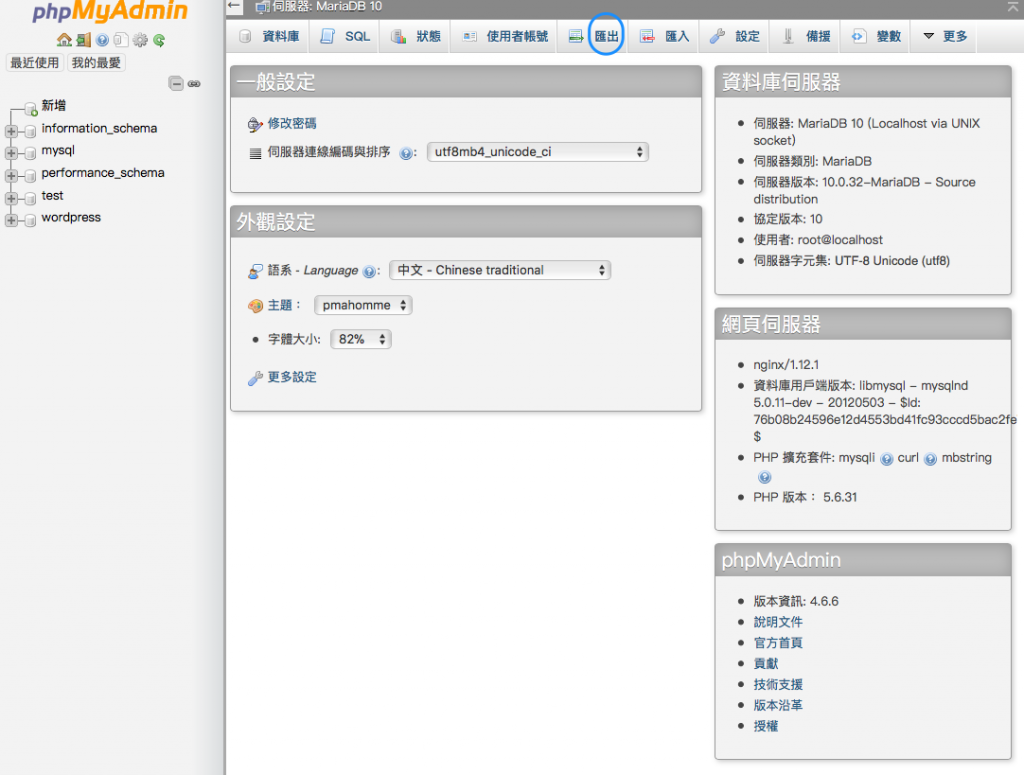The image size is (1024, 775).
Task: Click the back arrow icon left of 伺服器 breadcrumb
Action: (234, 6)
